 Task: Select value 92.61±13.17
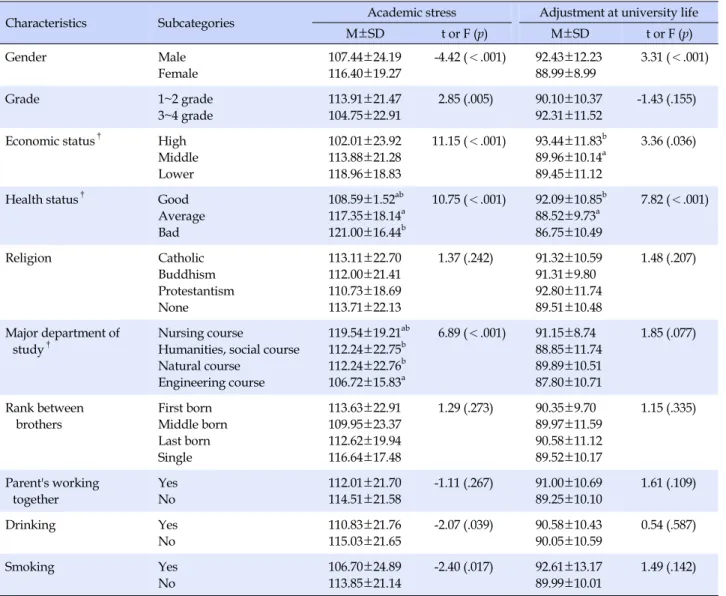569,567
